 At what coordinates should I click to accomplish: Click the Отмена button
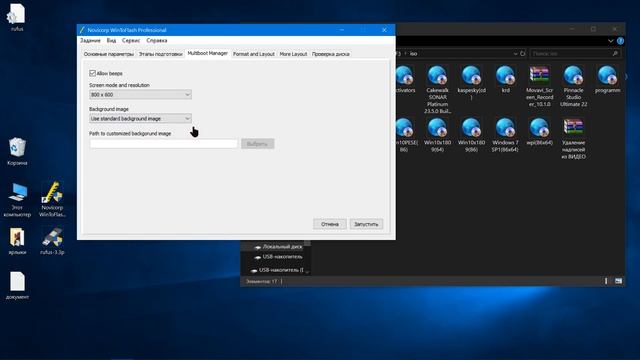click(x=329, y=224)
